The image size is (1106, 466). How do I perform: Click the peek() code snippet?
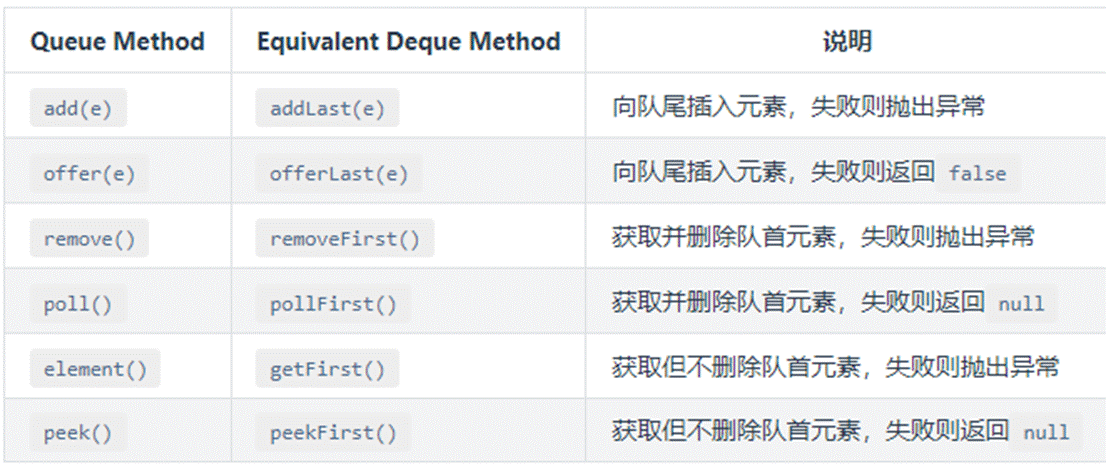78,434
